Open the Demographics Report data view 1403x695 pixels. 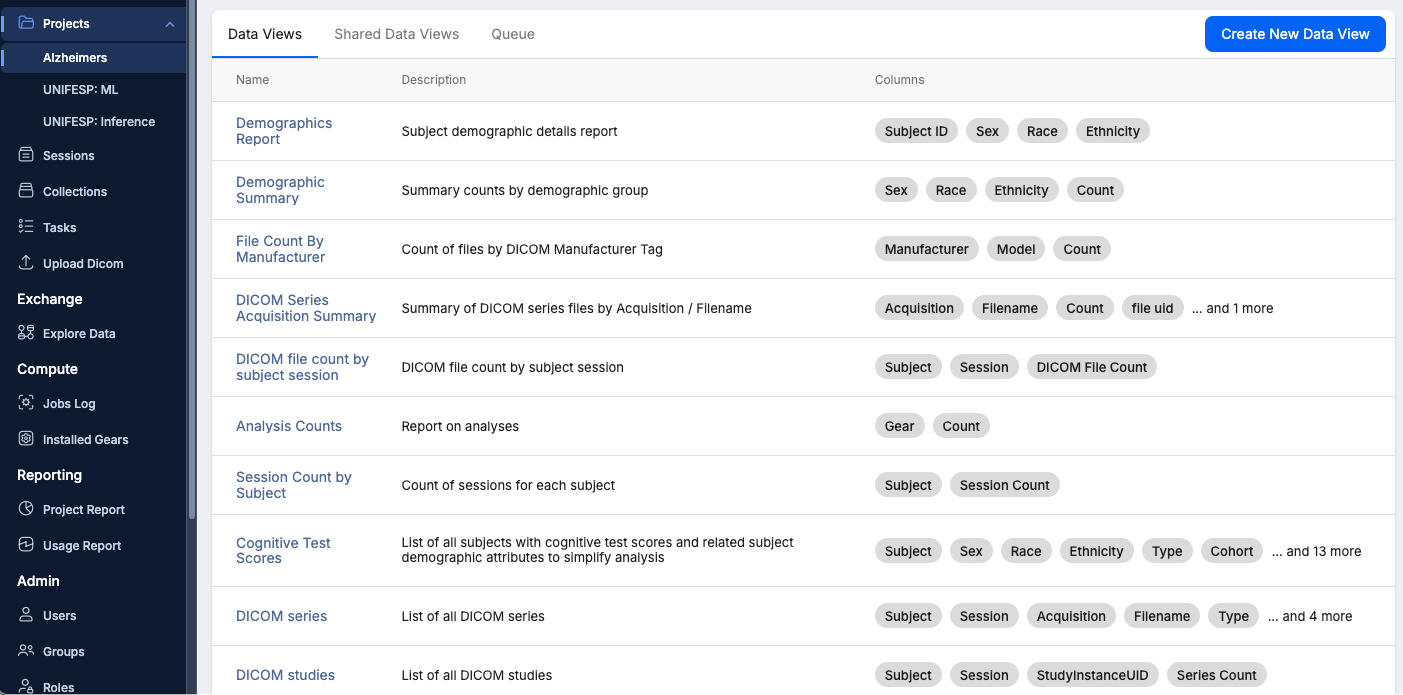click(x=284, y=131)
